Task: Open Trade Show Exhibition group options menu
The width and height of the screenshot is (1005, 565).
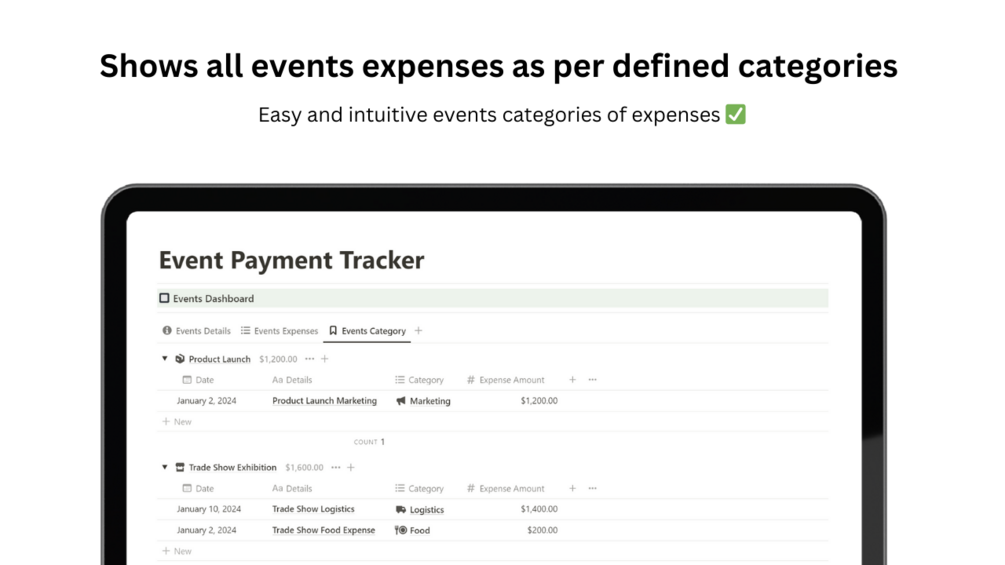Action: pos(336,467)
